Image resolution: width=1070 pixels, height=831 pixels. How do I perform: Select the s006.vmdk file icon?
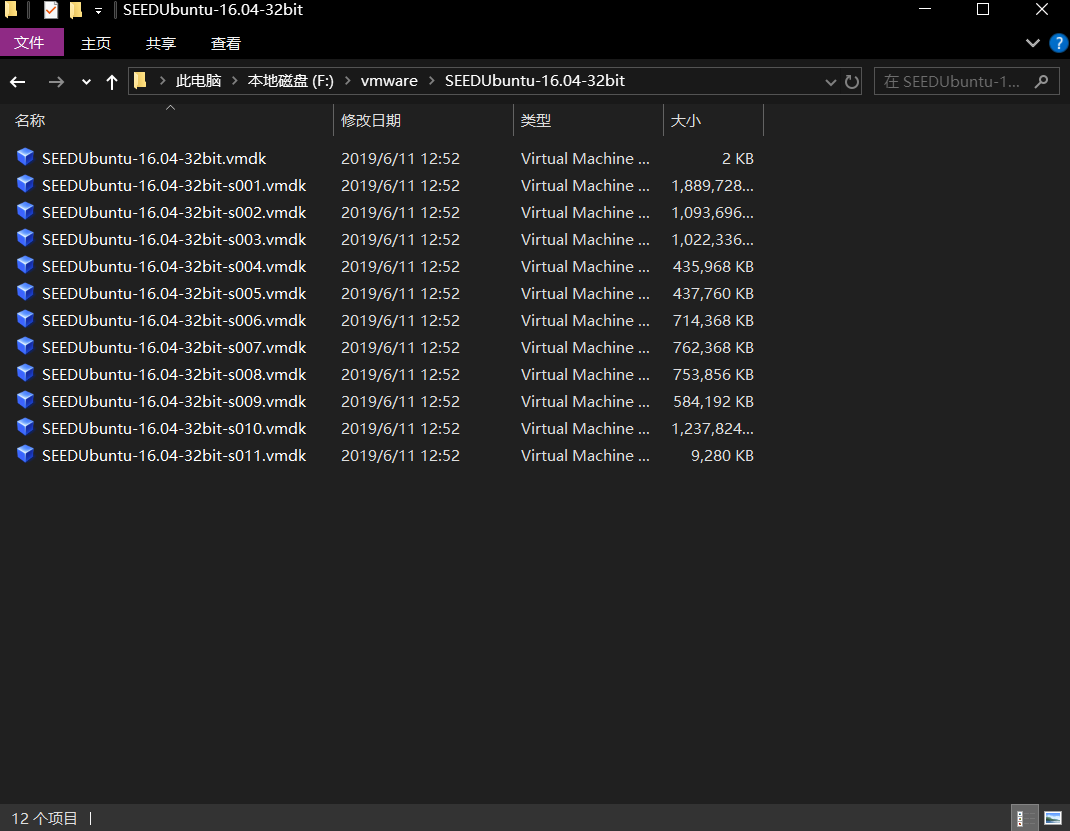pyautogui.click(x=25, y=320)
